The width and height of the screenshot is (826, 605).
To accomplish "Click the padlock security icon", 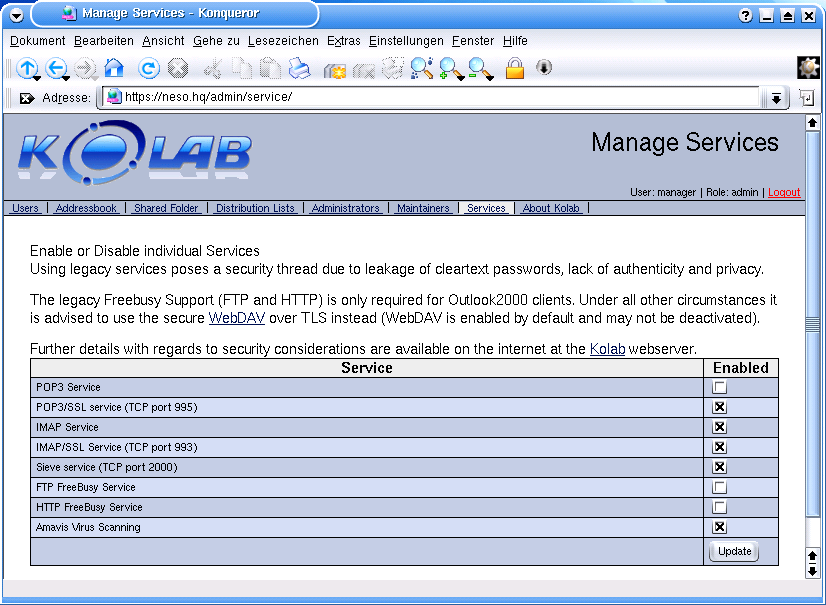I will pyautogui.click(x=514, y=68).
